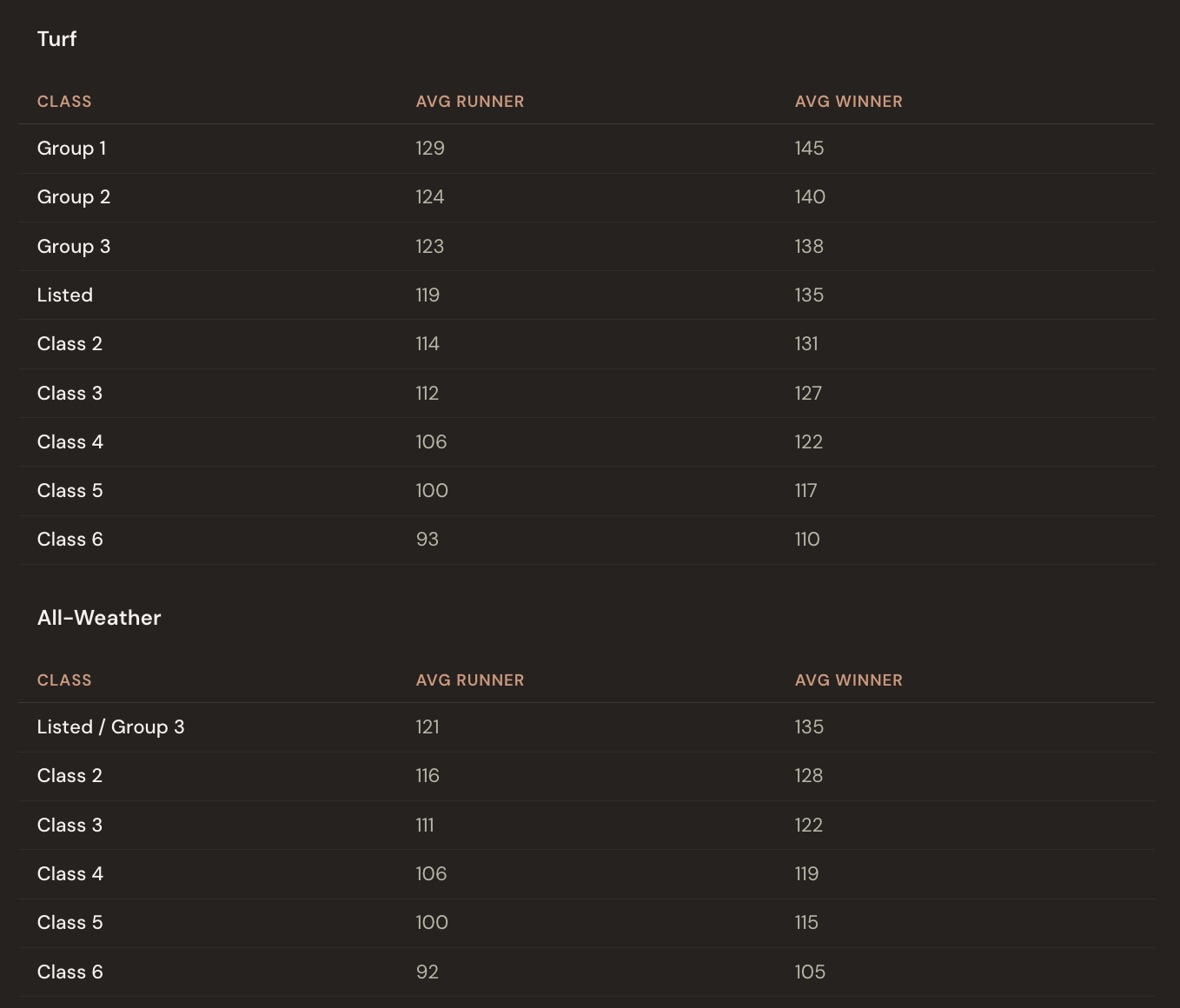
Task: Click the Turf table's Class column header
Action: coord(64,102)
